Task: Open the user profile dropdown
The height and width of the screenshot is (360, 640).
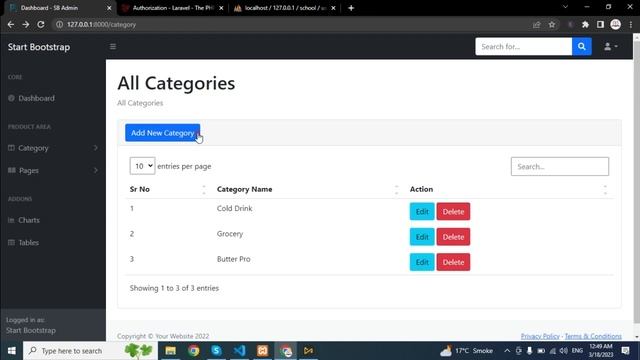Action: 611,47
